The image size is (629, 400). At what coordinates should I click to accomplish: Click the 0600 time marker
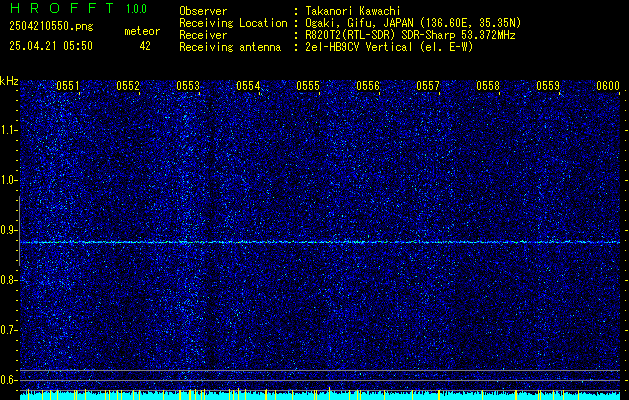point(608,86)
